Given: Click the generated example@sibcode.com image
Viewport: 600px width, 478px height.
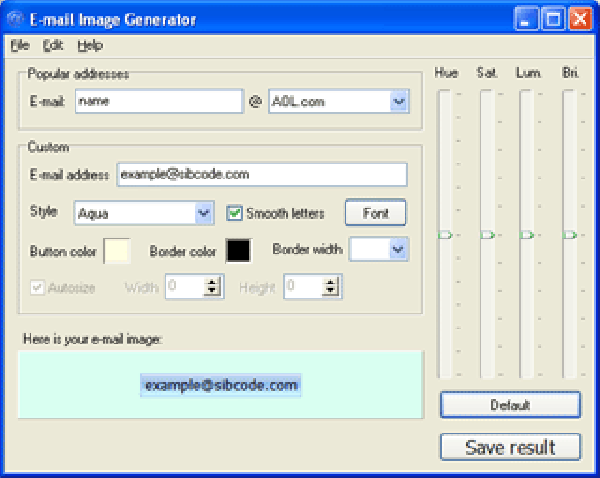Looking at the screenshot, I should pos(221,385).
